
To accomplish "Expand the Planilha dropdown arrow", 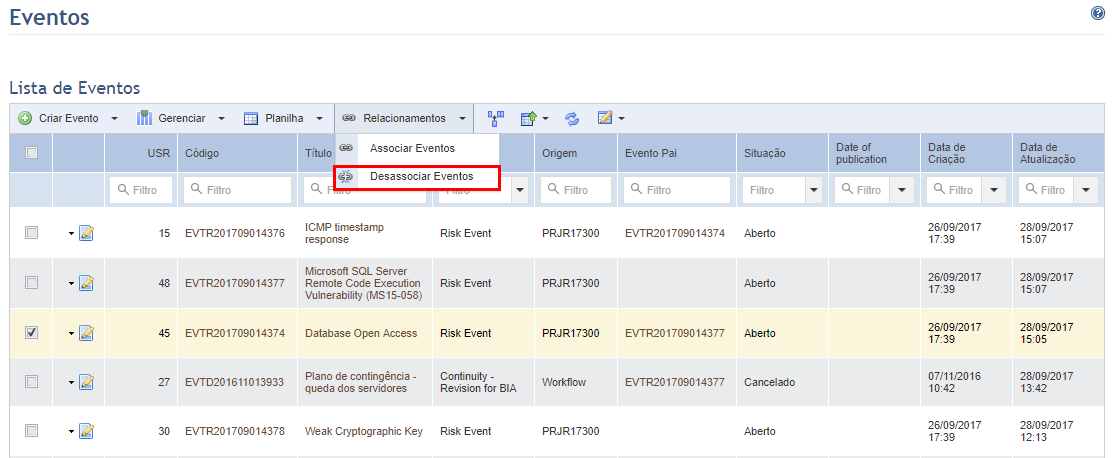I will click(319, 119).
